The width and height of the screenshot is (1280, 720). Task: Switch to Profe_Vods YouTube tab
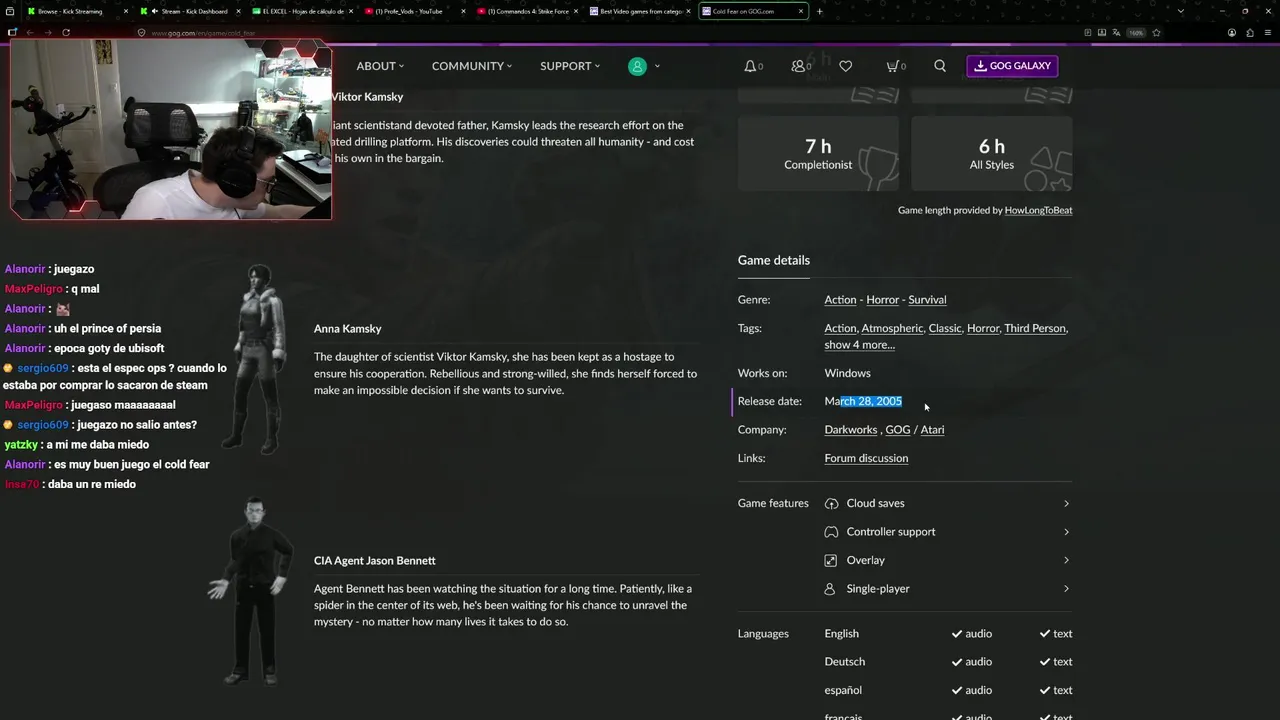tap(415, 11)
